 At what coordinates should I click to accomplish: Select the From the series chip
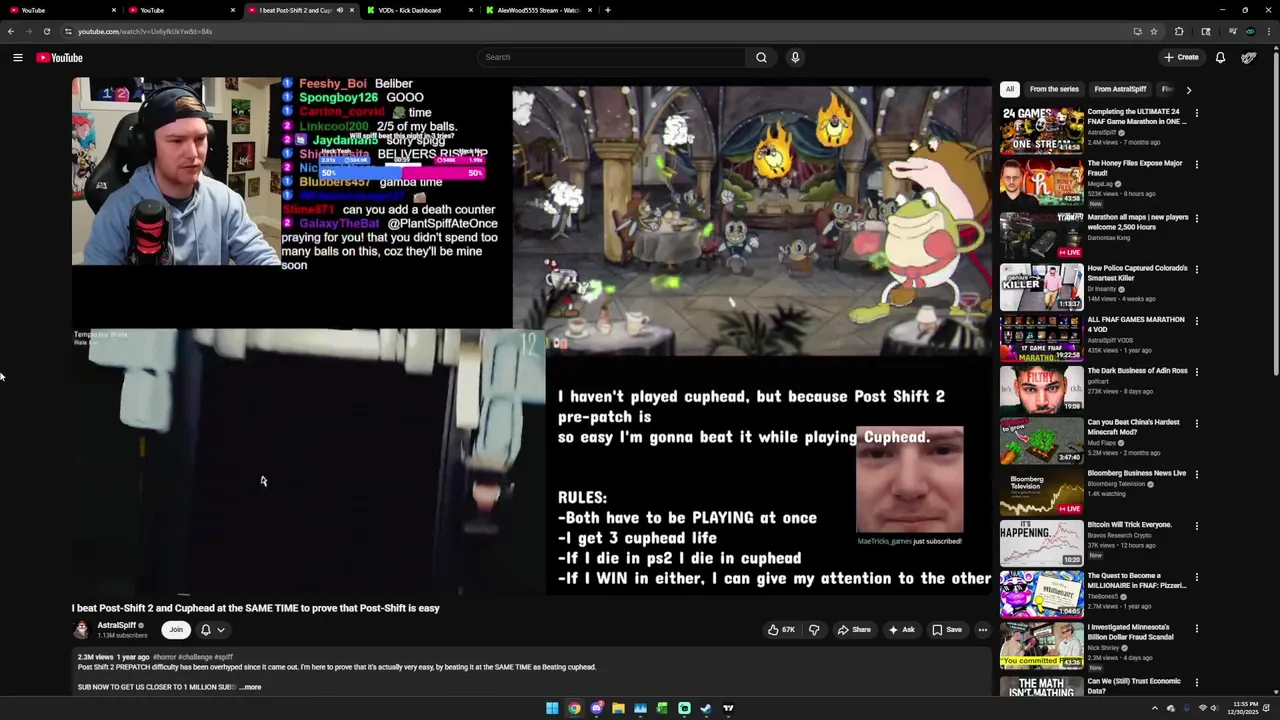(1054, 89)
